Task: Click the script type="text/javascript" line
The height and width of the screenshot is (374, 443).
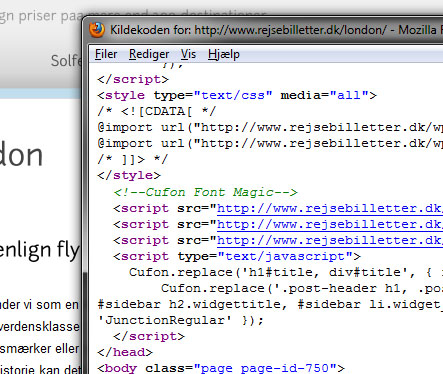Action: (237, 257)
